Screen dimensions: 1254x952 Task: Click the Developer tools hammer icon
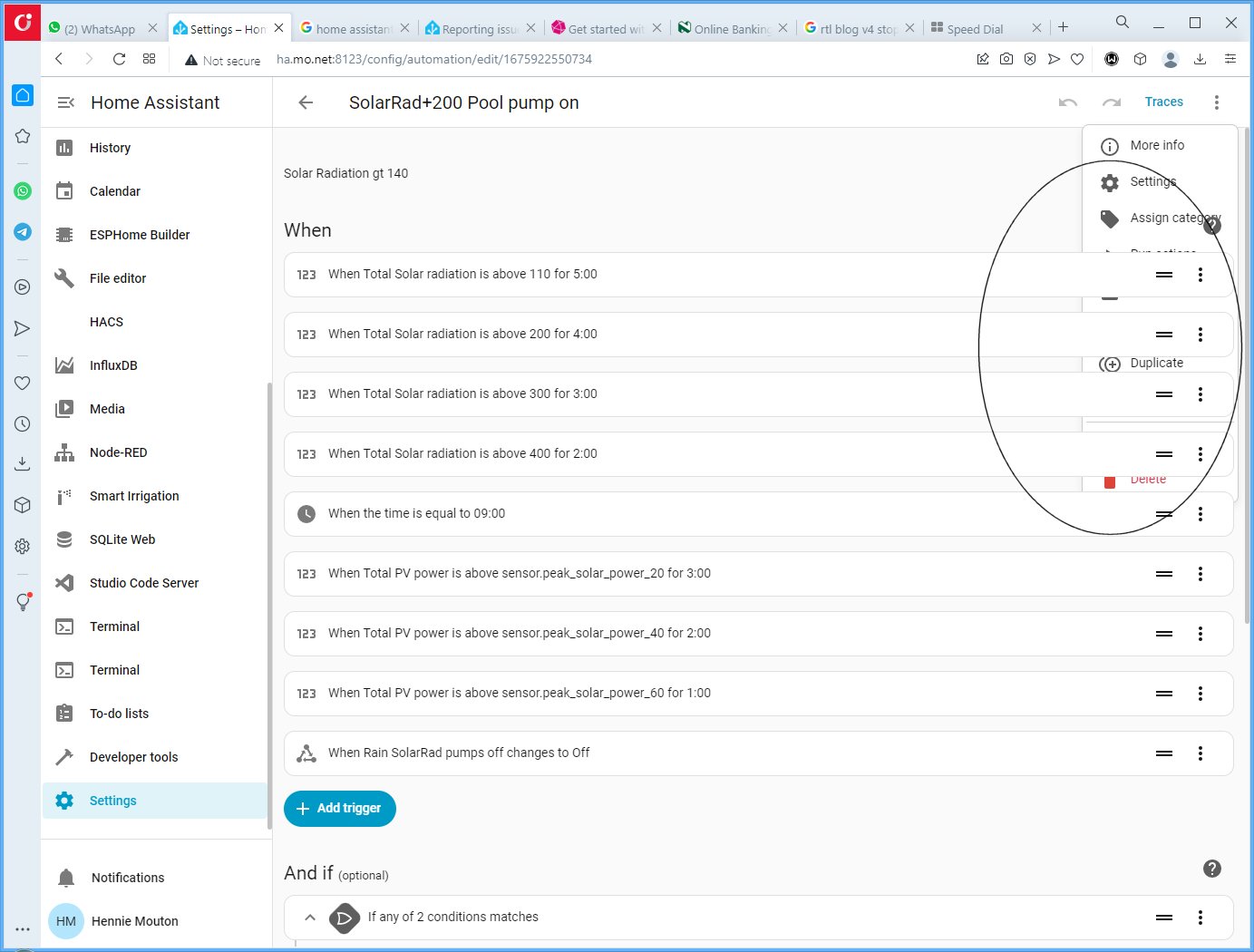[64, 757]
